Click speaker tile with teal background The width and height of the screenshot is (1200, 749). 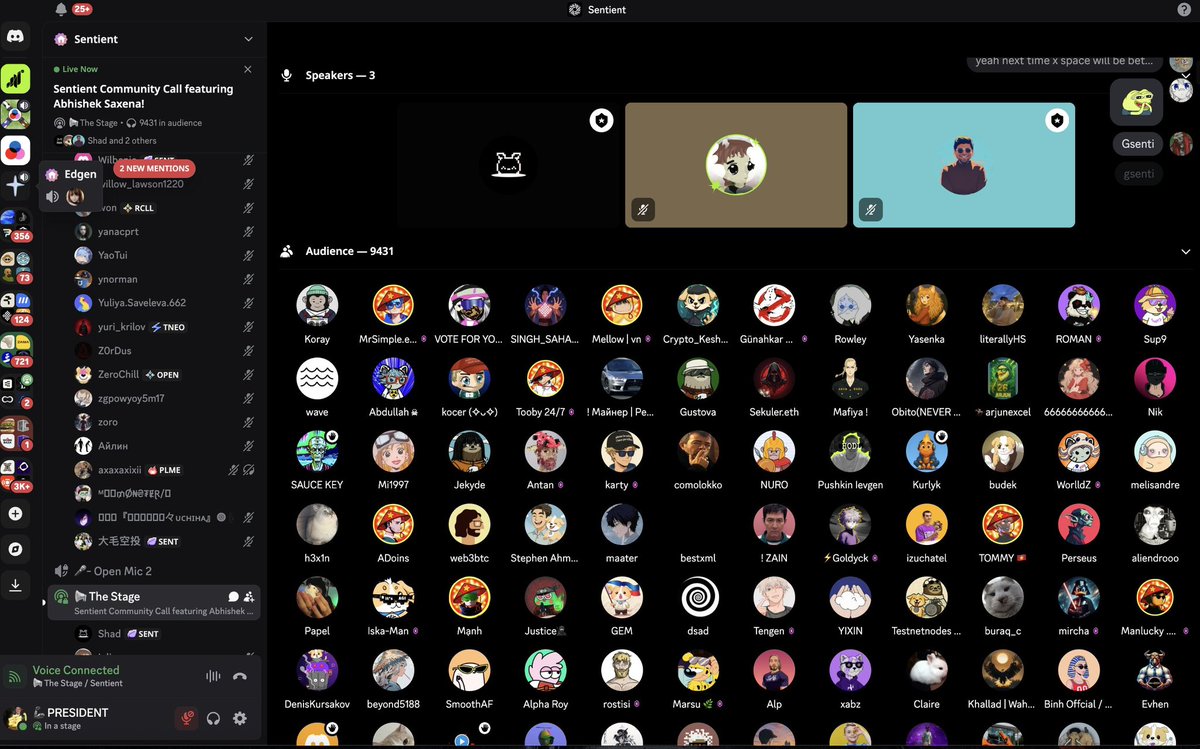point(964,165)
